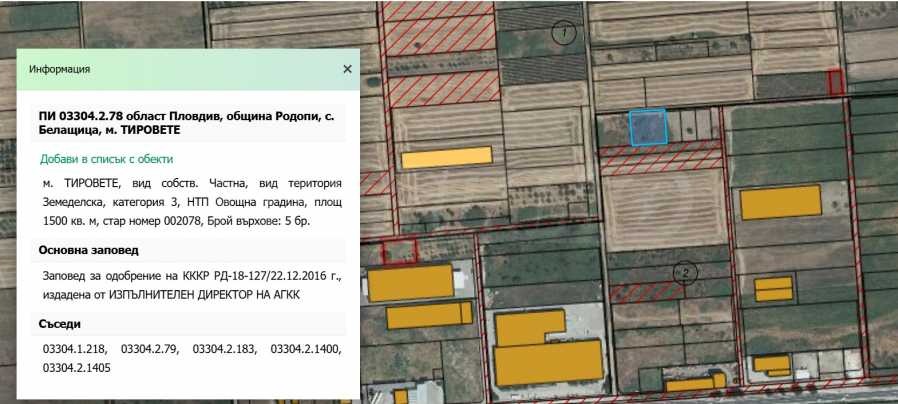Click the circled number 2 map label
This screenshot has height=404, width=898.
point(684,273)
